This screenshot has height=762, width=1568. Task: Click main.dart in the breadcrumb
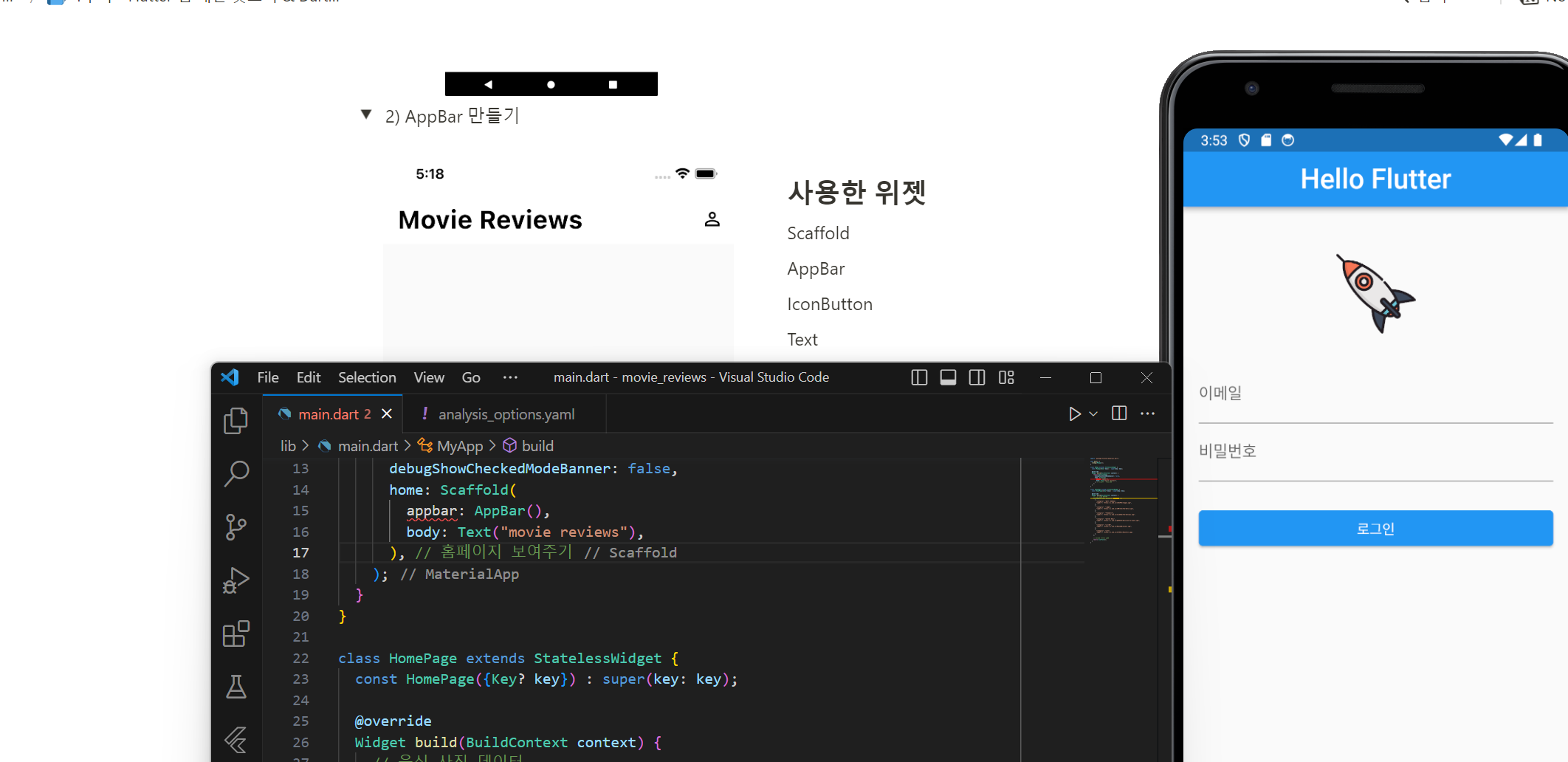pos(368,446)
